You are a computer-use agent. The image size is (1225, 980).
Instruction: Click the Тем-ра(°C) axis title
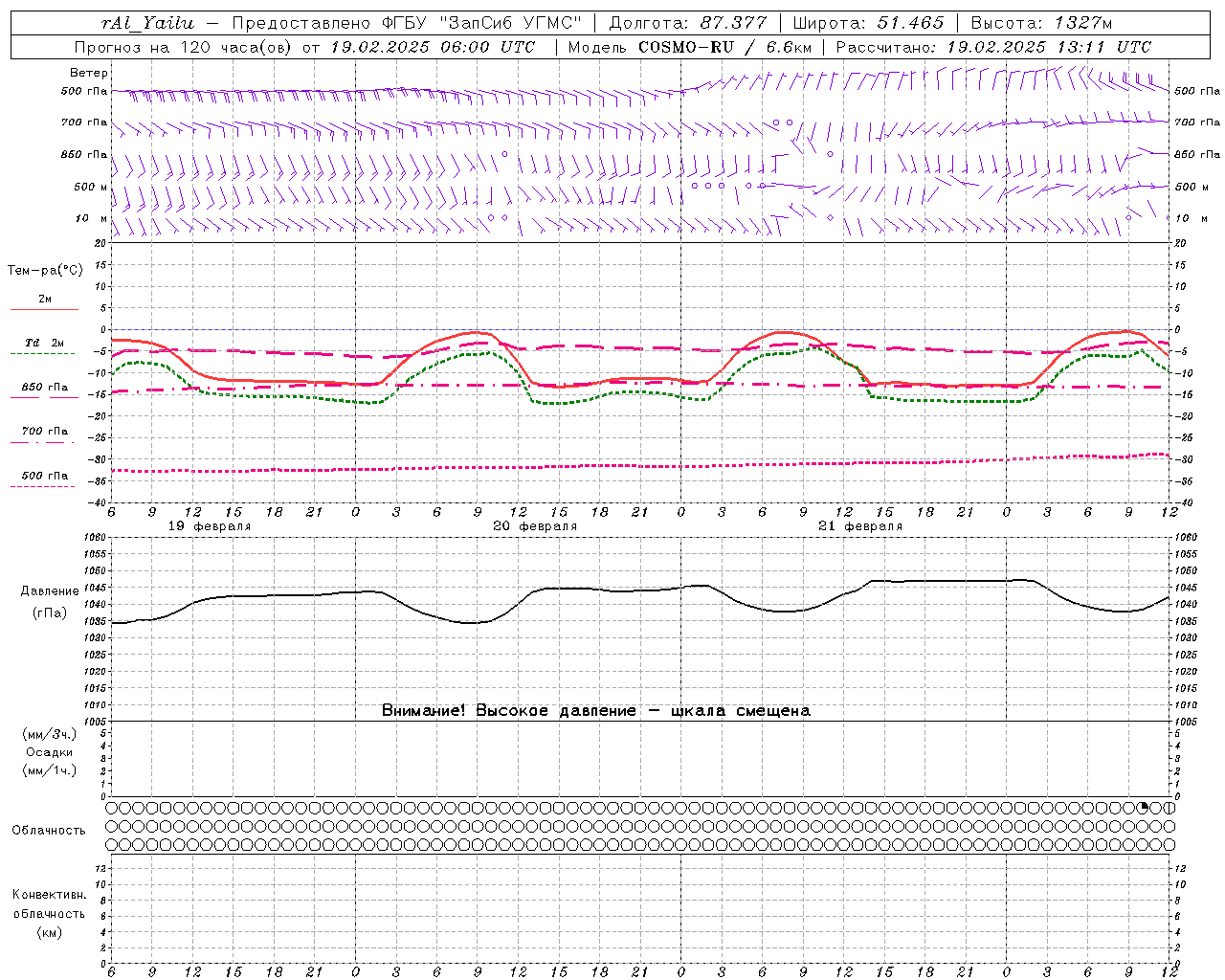[x=45, y=271]
